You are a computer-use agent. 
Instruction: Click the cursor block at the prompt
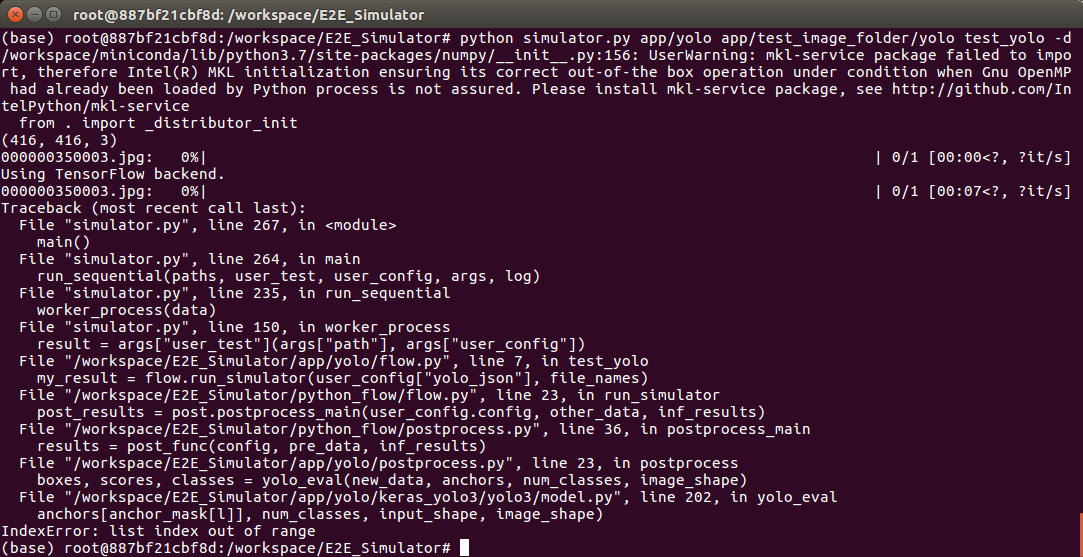click(x=464, y=548)
